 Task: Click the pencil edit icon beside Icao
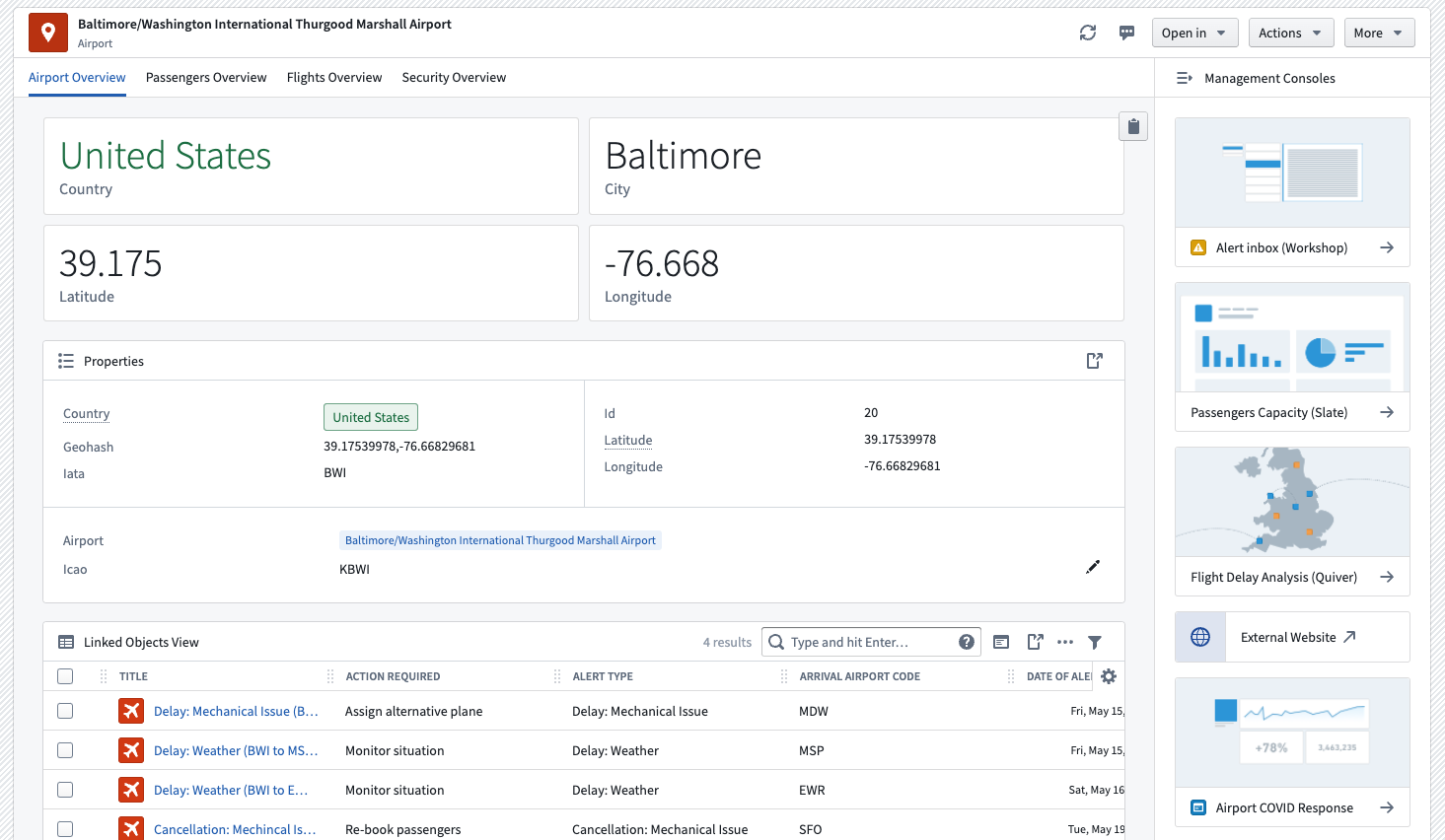coord(1093,567)
